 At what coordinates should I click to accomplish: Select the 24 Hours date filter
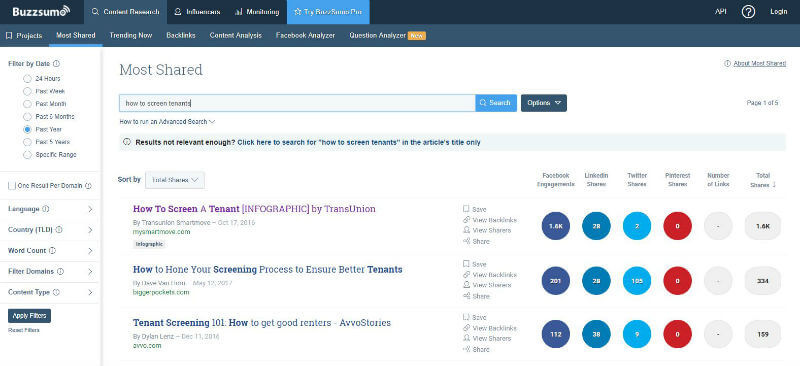coord(28,79)
